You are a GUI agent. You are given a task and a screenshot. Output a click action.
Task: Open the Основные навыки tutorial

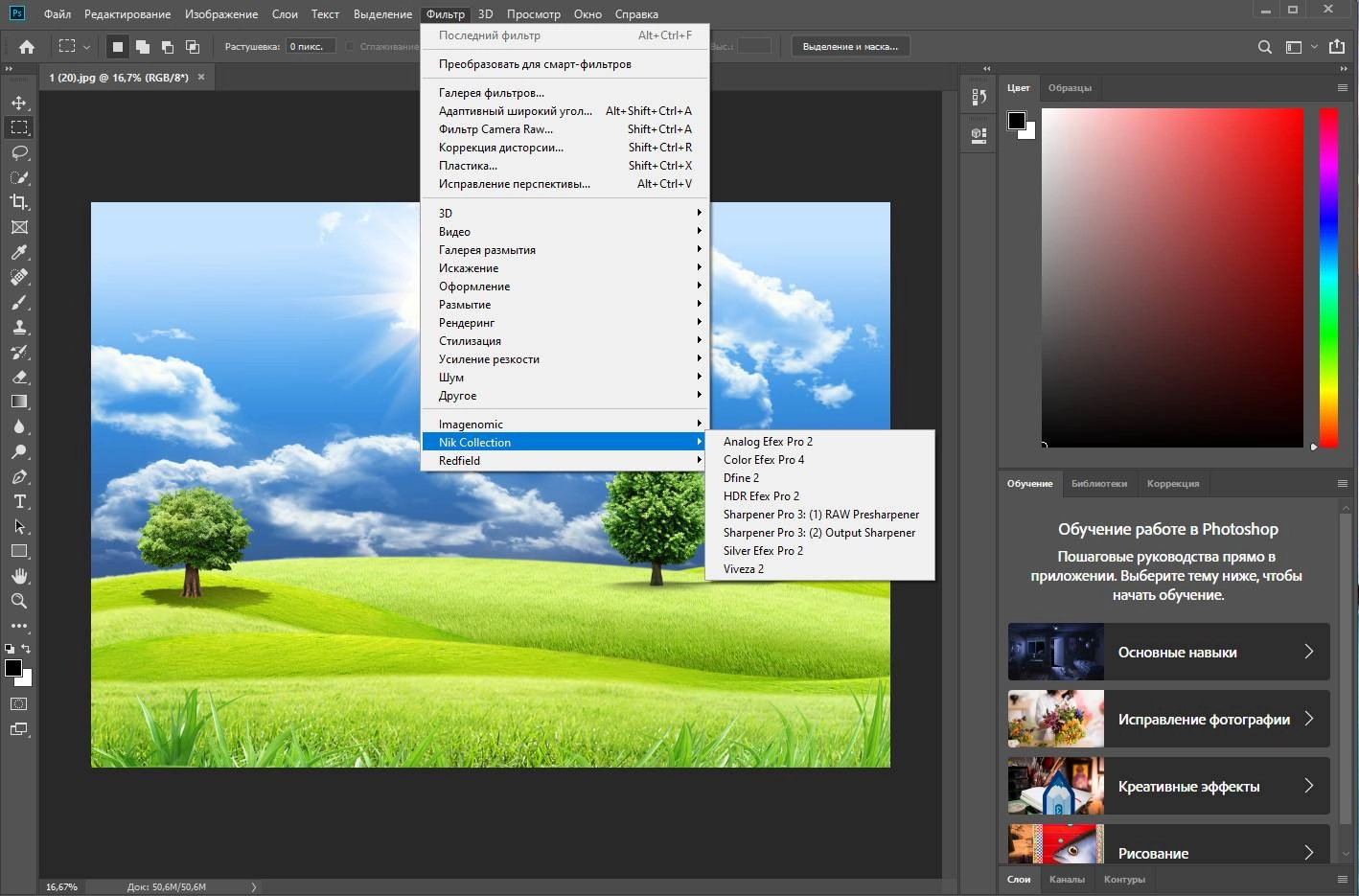1168,652
